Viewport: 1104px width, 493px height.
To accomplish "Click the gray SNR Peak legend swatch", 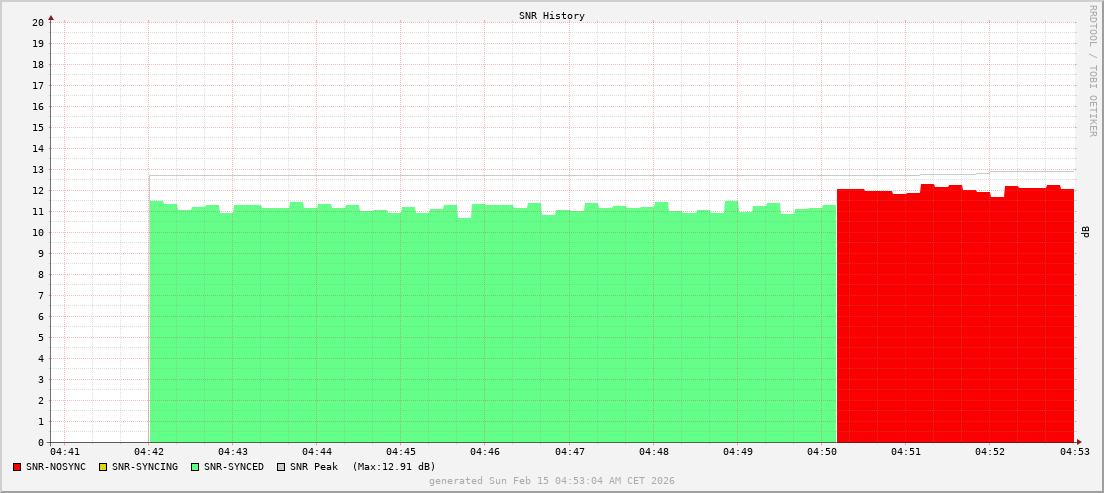I will click(281, 467).
